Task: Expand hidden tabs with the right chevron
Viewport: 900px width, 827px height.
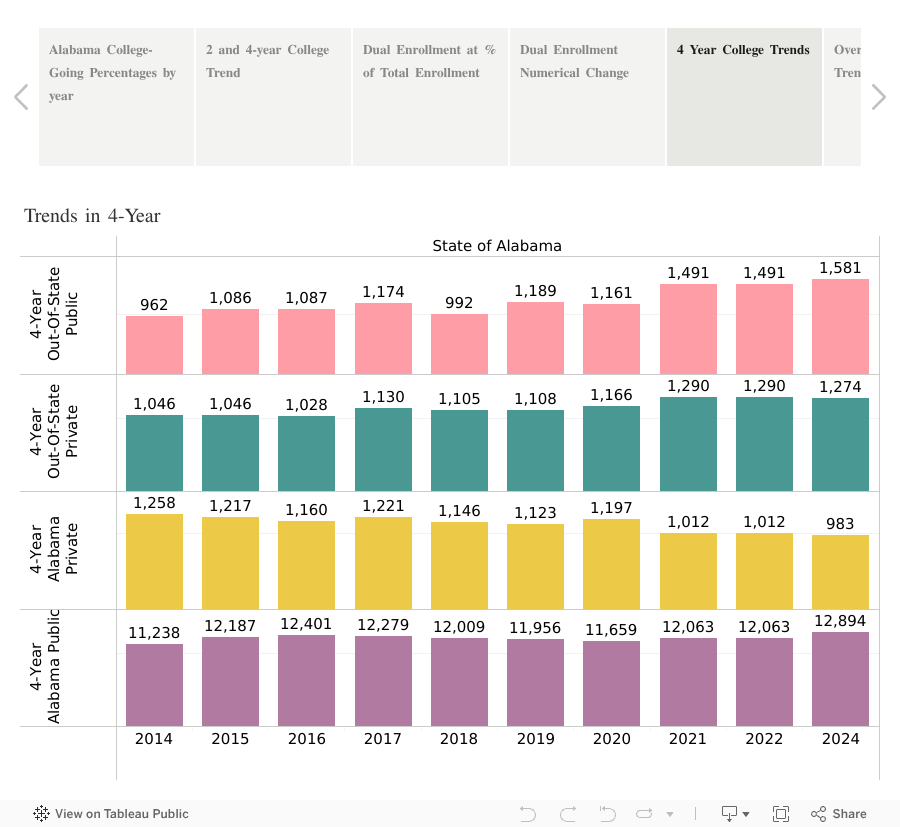Action: [878, 97]
